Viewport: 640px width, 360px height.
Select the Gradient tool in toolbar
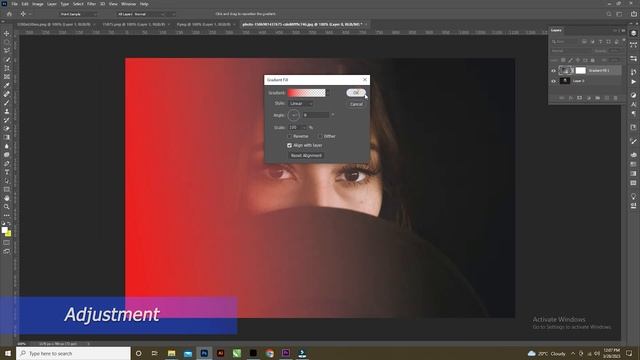[7, 138]
